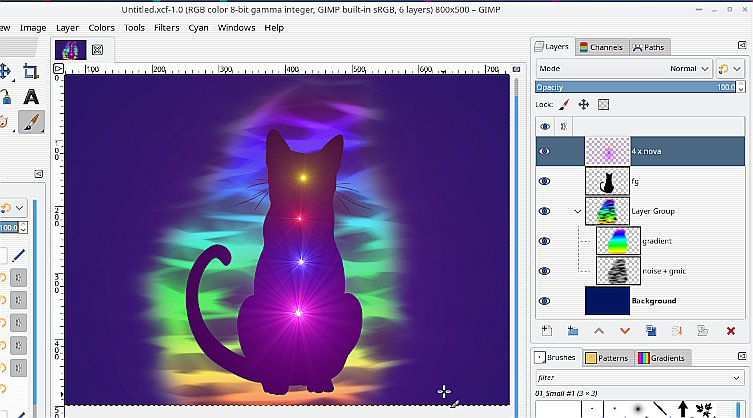Open the brush filter dropdown
753x418 pixels.
point(639,378)
